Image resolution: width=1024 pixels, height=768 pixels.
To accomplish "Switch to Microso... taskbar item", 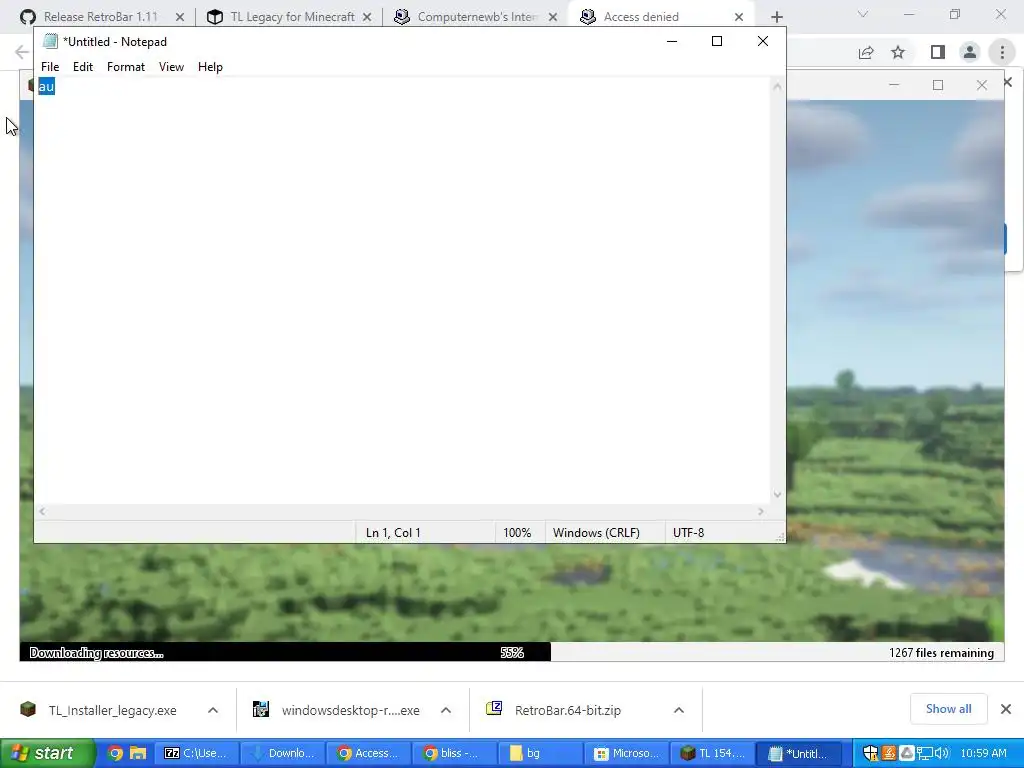I will tap(626, 753).
